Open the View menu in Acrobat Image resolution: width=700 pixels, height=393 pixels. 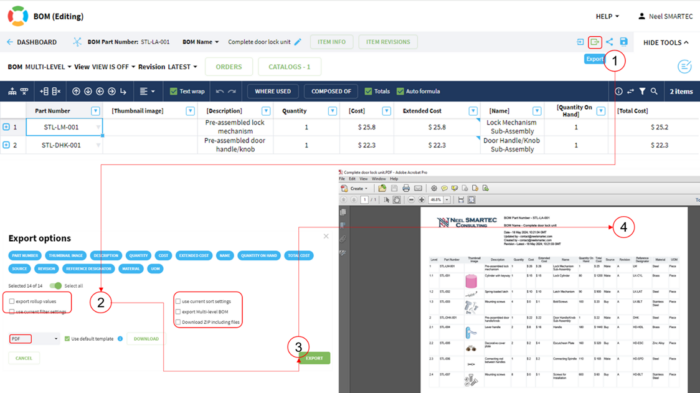(x=364, y=179)
